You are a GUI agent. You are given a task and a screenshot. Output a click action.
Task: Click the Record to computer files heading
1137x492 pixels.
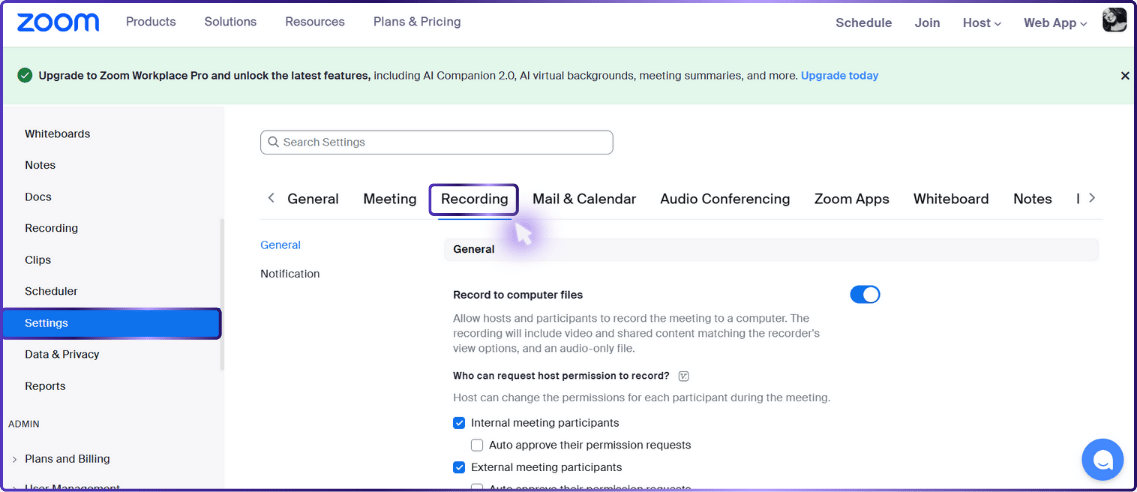click(518, 295)
